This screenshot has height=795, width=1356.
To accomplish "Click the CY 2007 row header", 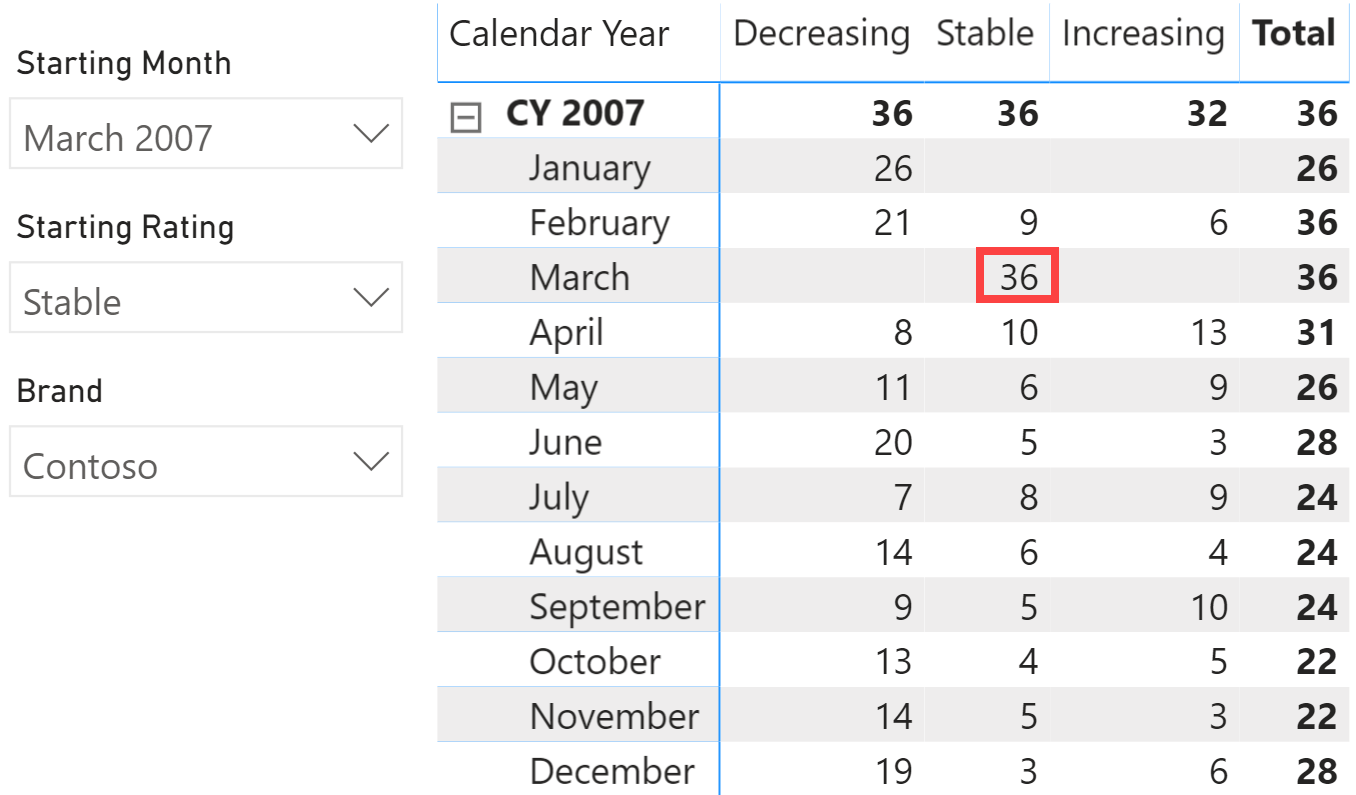I will coord(575,113).
